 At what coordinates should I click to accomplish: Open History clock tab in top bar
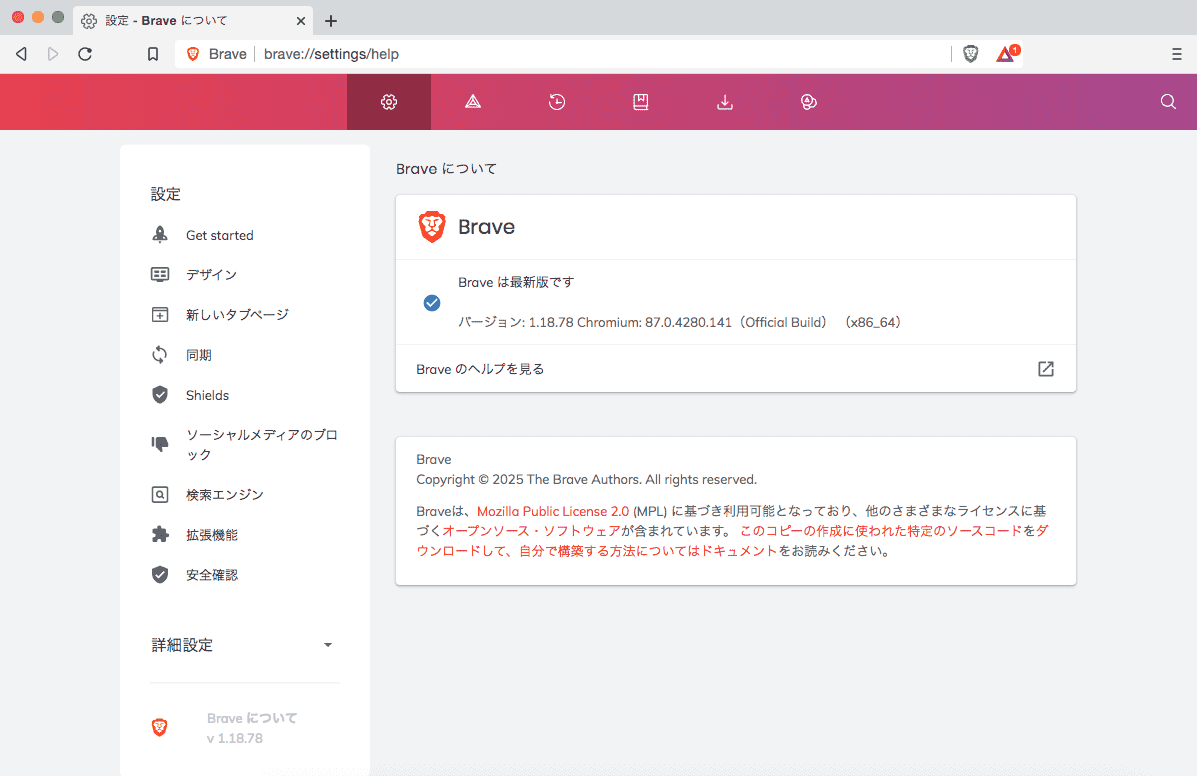pos(557,102)
